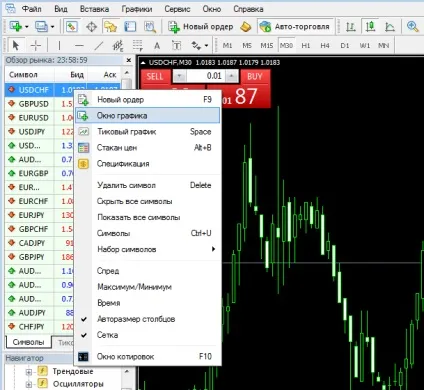Click the New Chart toolbar icon
Screen dimensions: 424x390
tap(15, 26)
